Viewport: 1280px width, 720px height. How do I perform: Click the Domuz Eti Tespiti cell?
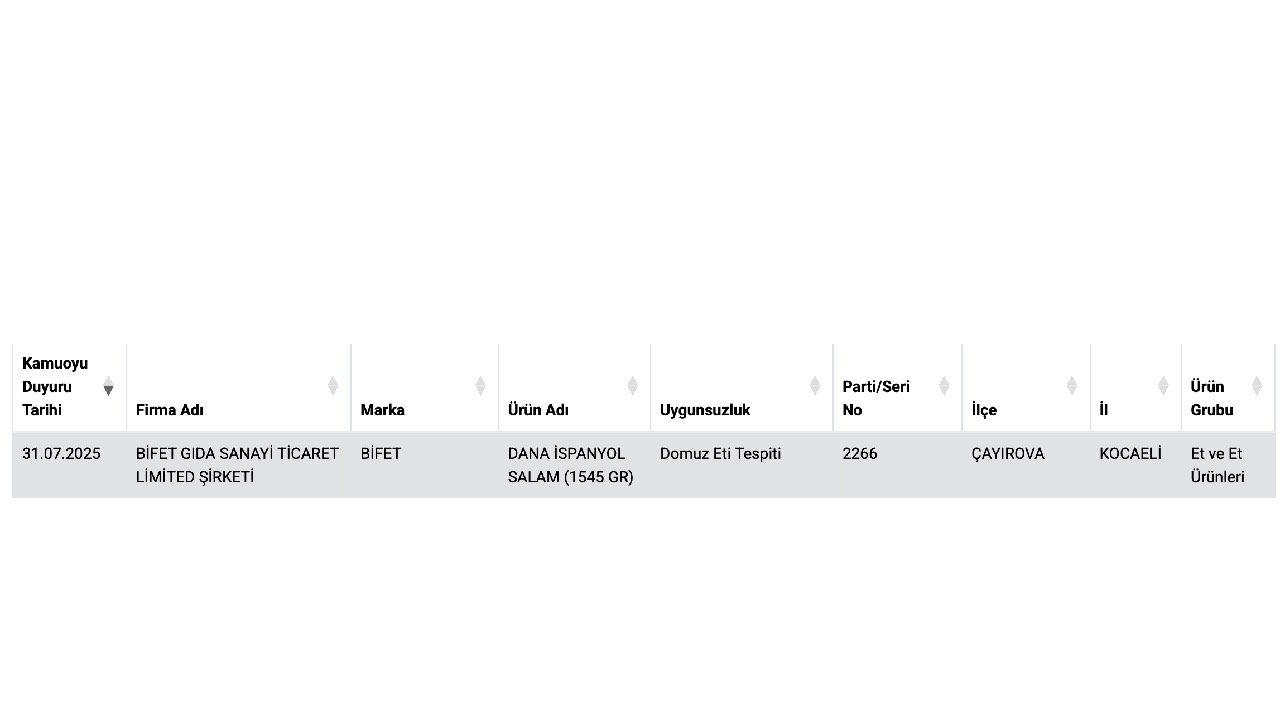(720, 454)
